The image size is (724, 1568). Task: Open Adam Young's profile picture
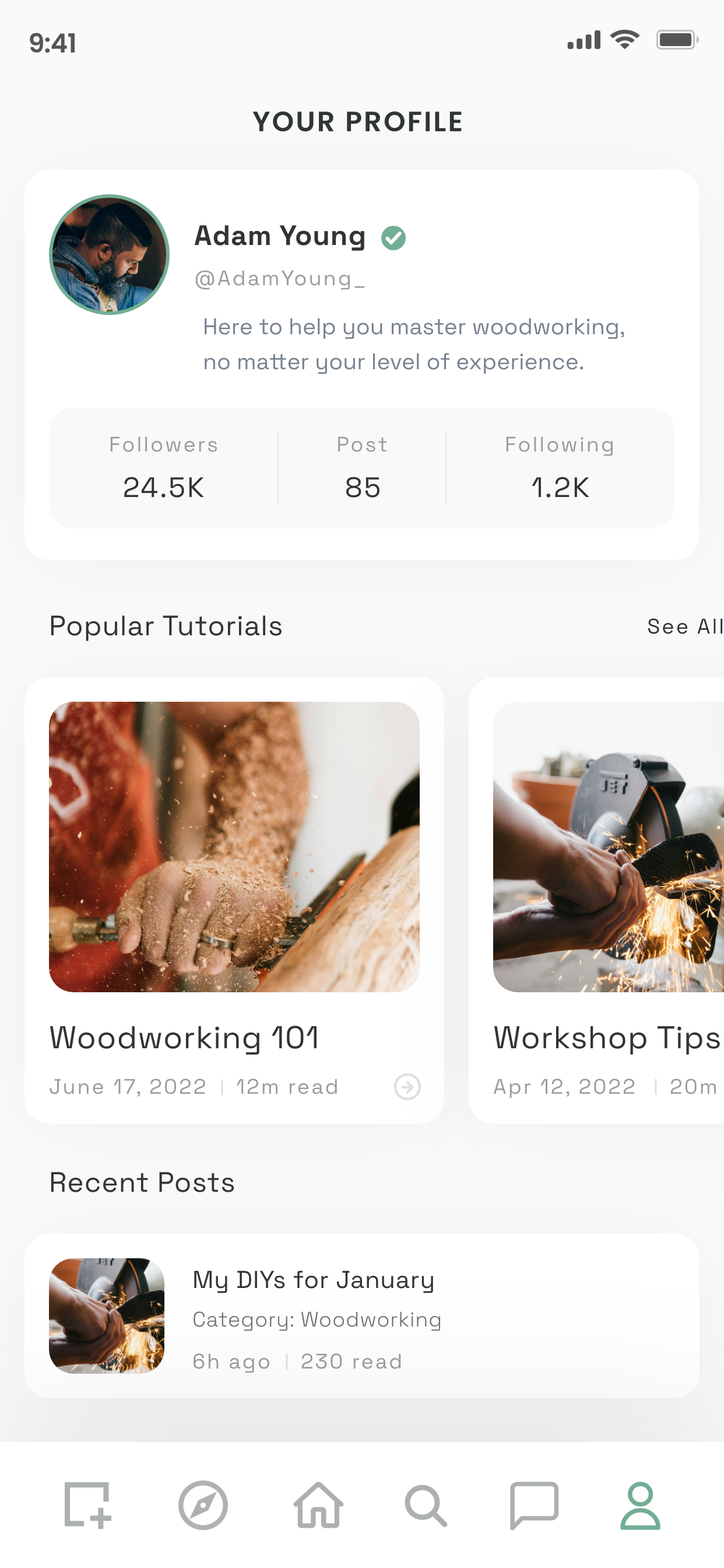click(x=109, y=254)
